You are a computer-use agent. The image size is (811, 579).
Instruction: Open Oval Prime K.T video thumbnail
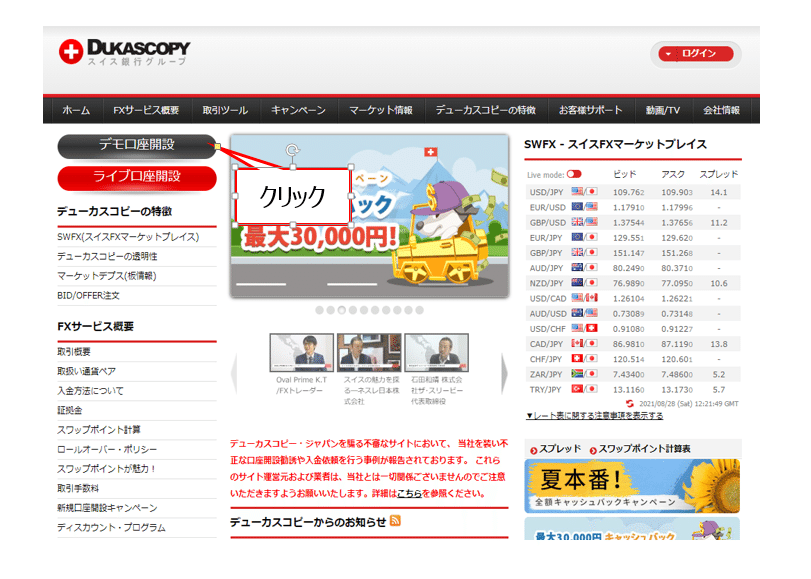coord(302,352)
